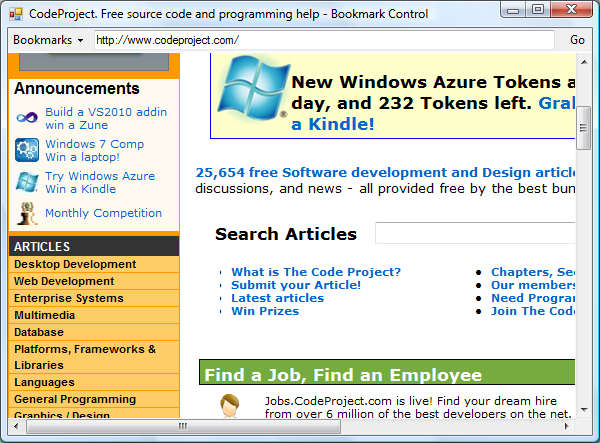This screenshot has width=600, height=443.
Task: Click the vertical scrollbar down arrow
Action: (x=584, y=410)
